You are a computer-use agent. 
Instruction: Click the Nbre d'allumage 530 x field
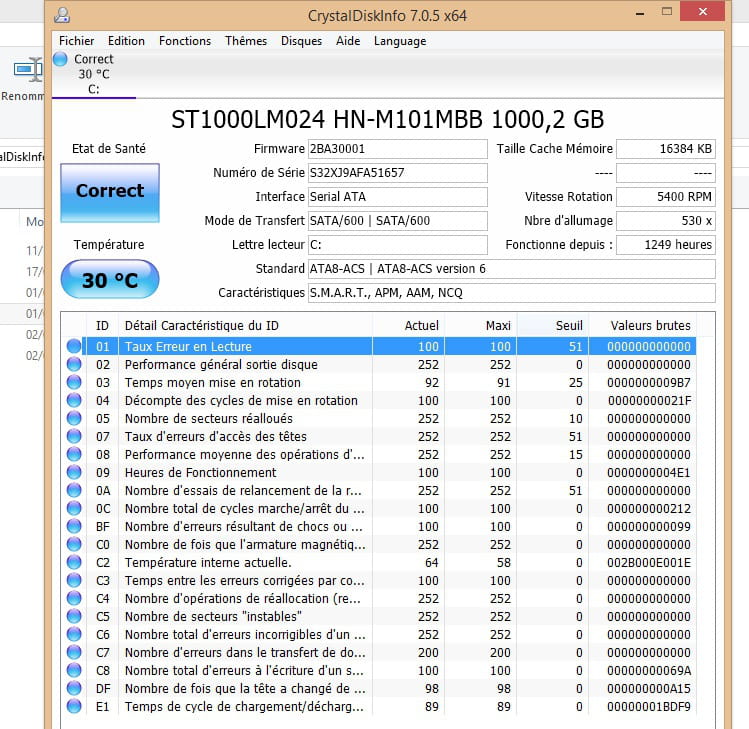click(x=666, y=221)
